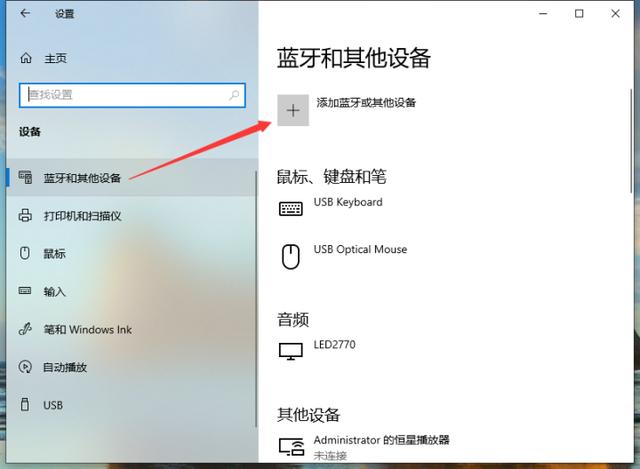Close the Settings window

pos(615,13)
